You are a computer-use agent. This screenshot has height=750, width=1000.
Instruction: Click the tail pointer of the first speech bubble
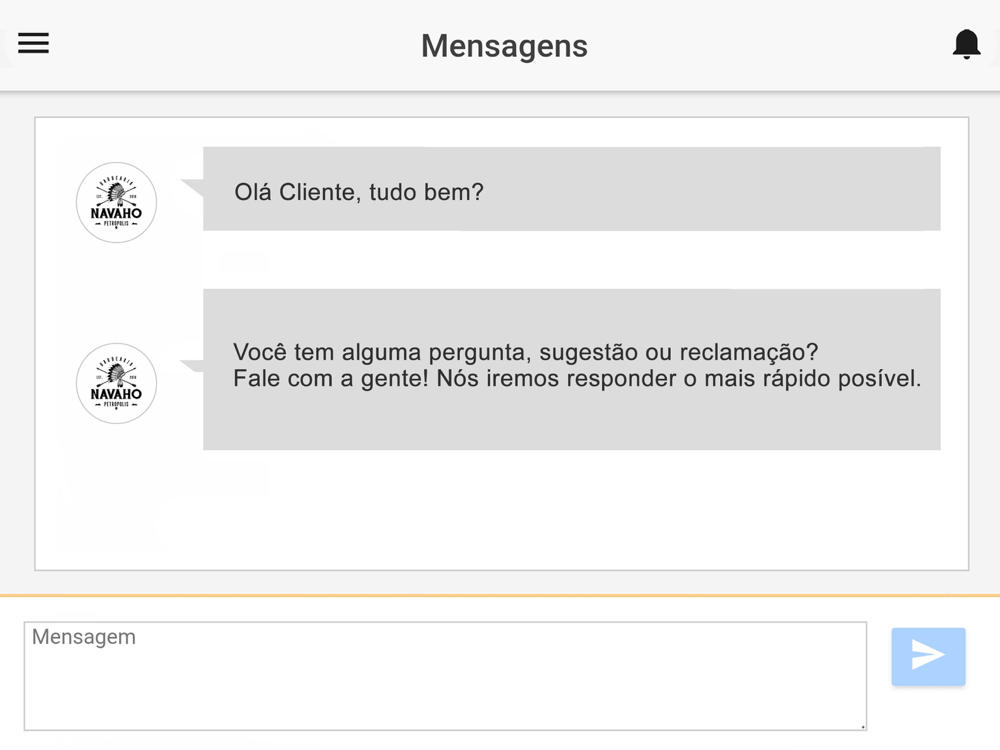pyautogui.click(x=192, y=188)
